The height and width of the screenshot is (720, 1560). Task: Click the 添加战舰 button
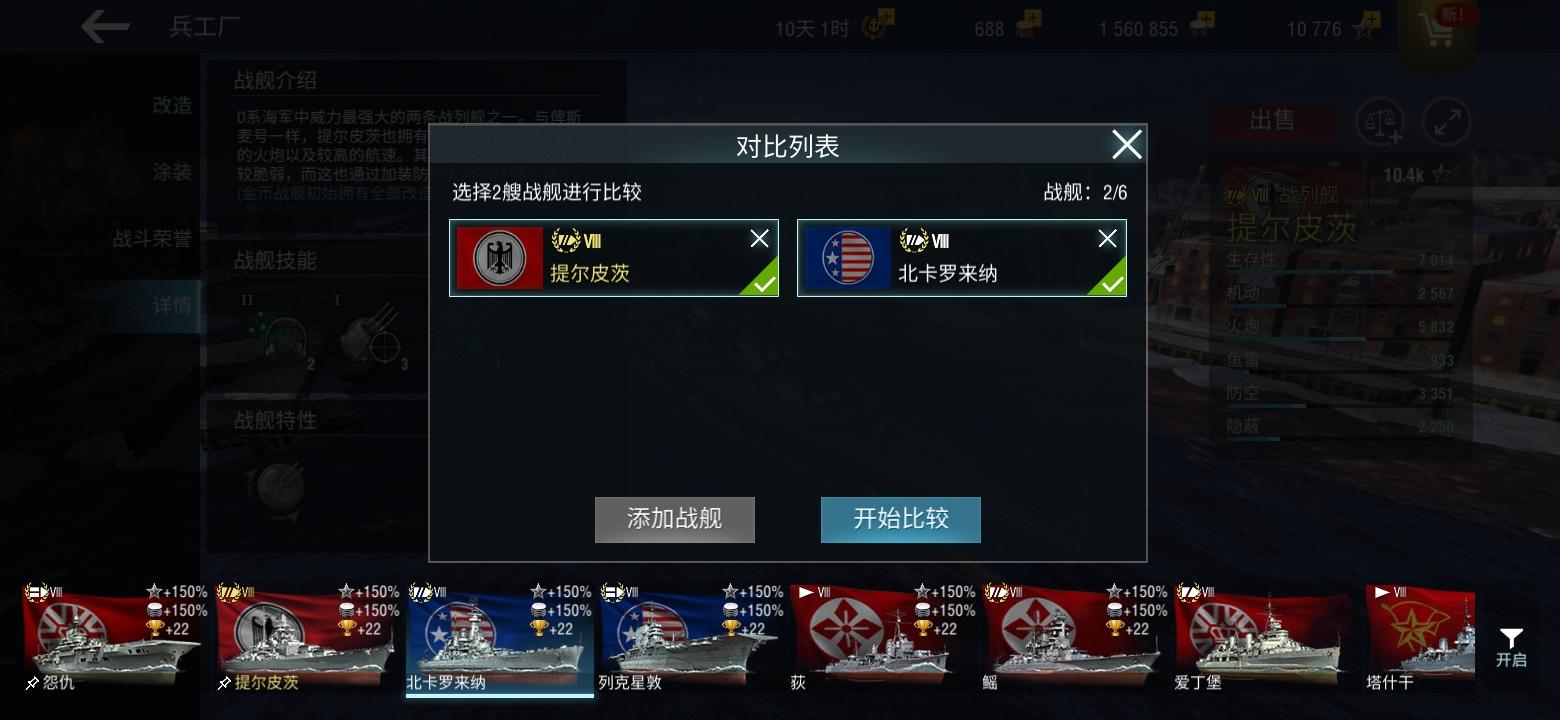[675, 520]
